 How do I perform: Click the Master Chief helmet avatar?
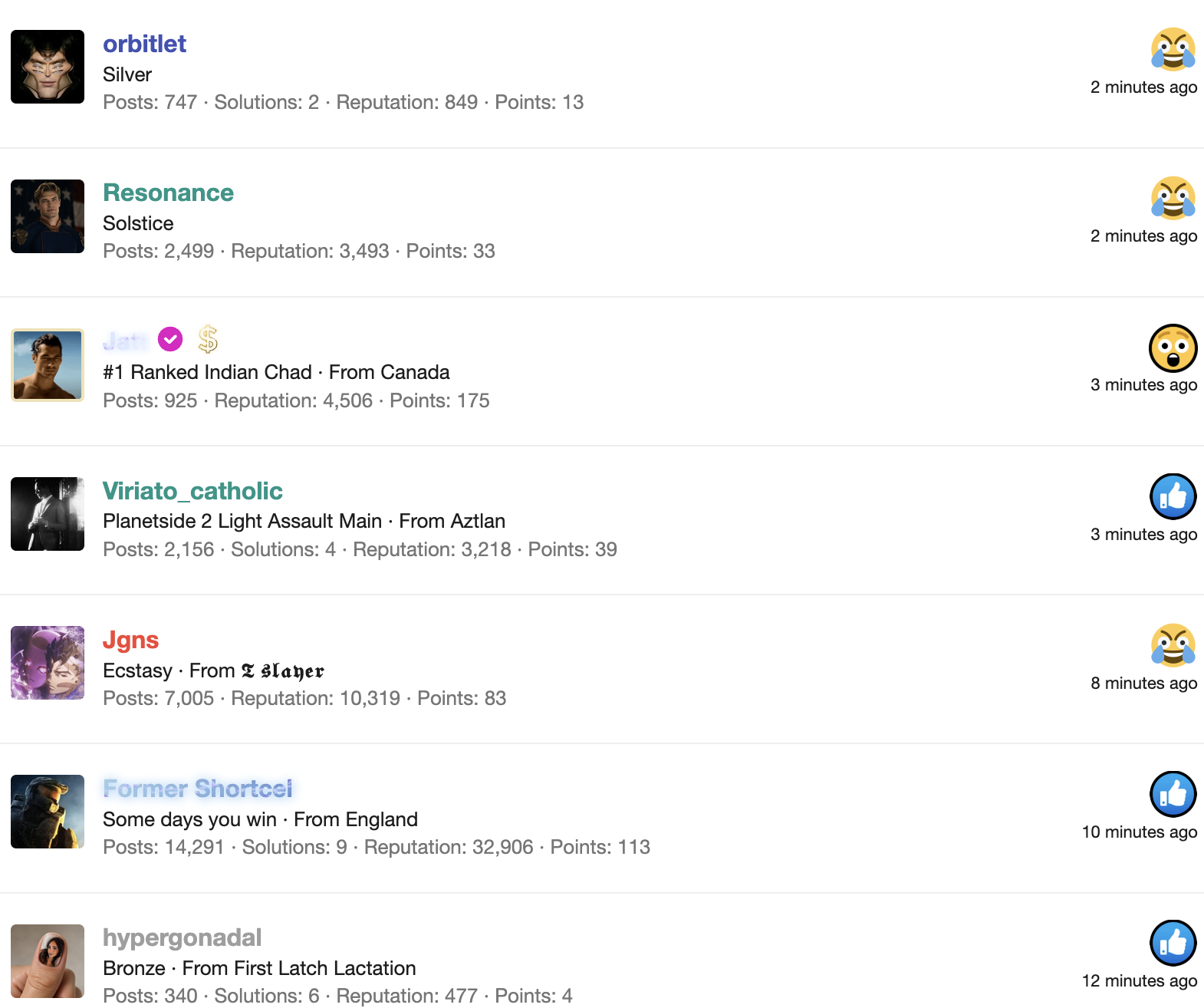pos(48,812)
